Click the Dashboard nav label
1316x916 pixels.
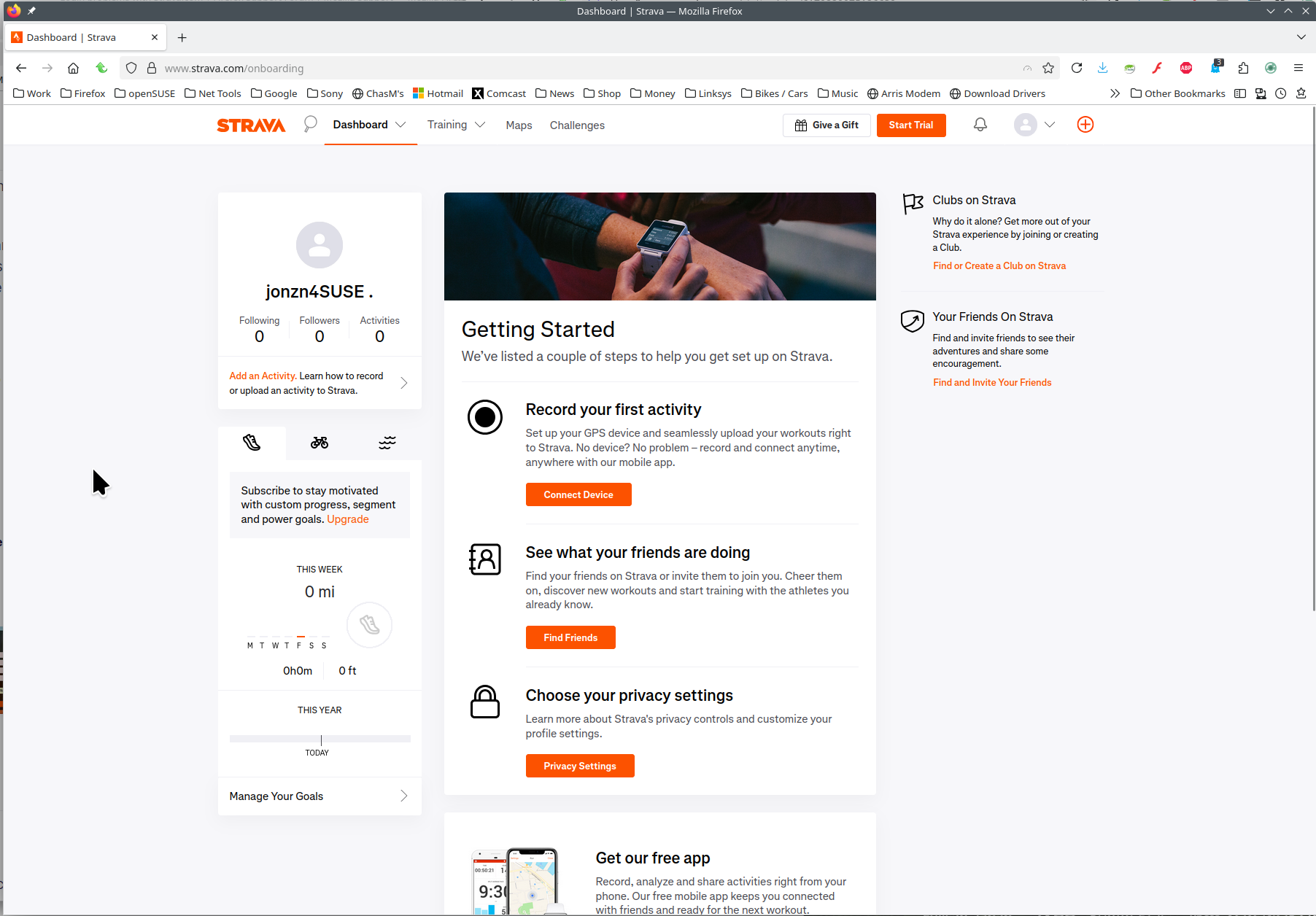[360, 125]
